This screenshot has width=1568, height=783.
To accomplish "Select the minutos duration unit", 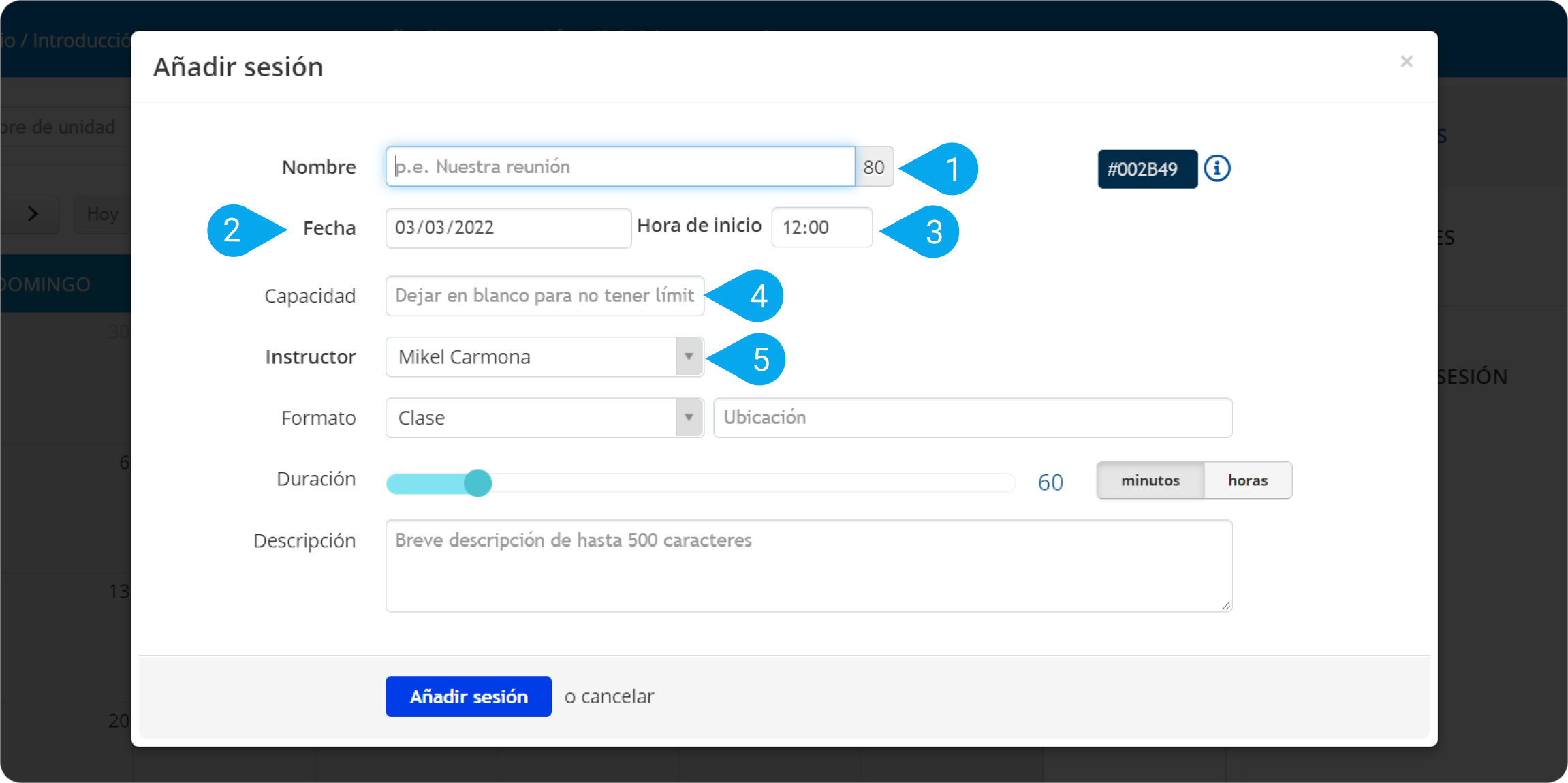I will tap(1150, 480).
